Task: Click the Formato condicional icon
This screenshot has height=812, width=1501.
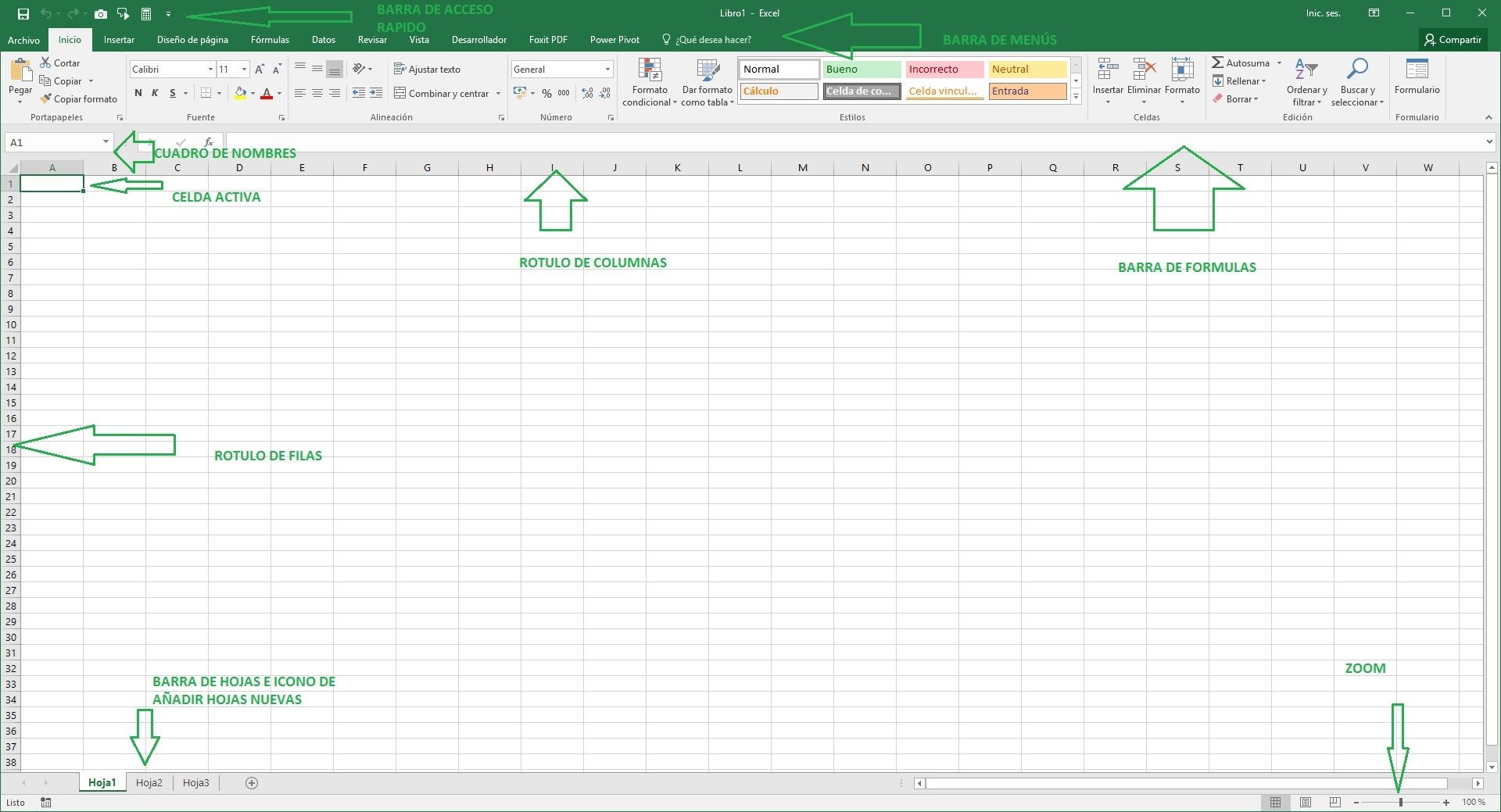Action: [x=650, y=71]
